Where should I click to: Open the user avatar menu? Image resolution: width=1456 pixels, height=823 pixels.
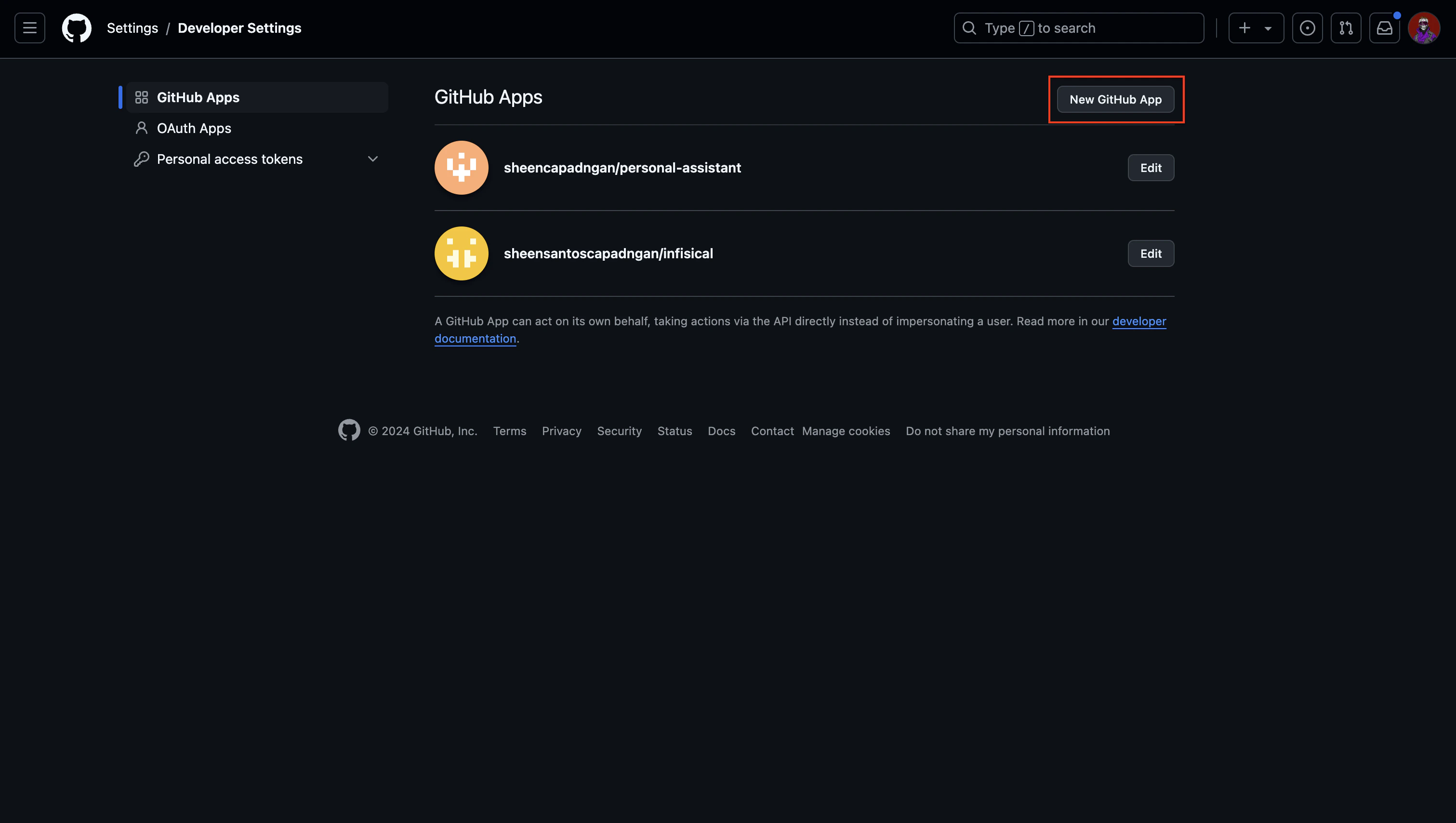tap(1423, 27)
